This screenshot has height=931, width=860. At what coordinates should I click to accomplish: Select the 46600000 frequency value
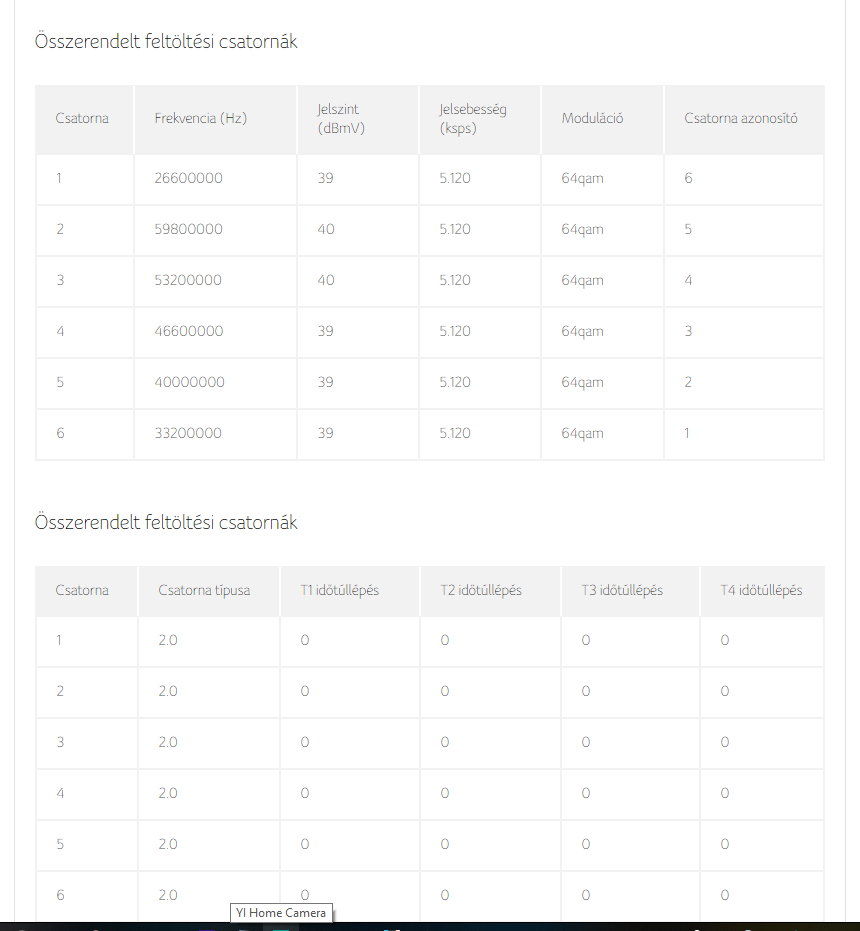pyautogui.click(x=188, y=331)
